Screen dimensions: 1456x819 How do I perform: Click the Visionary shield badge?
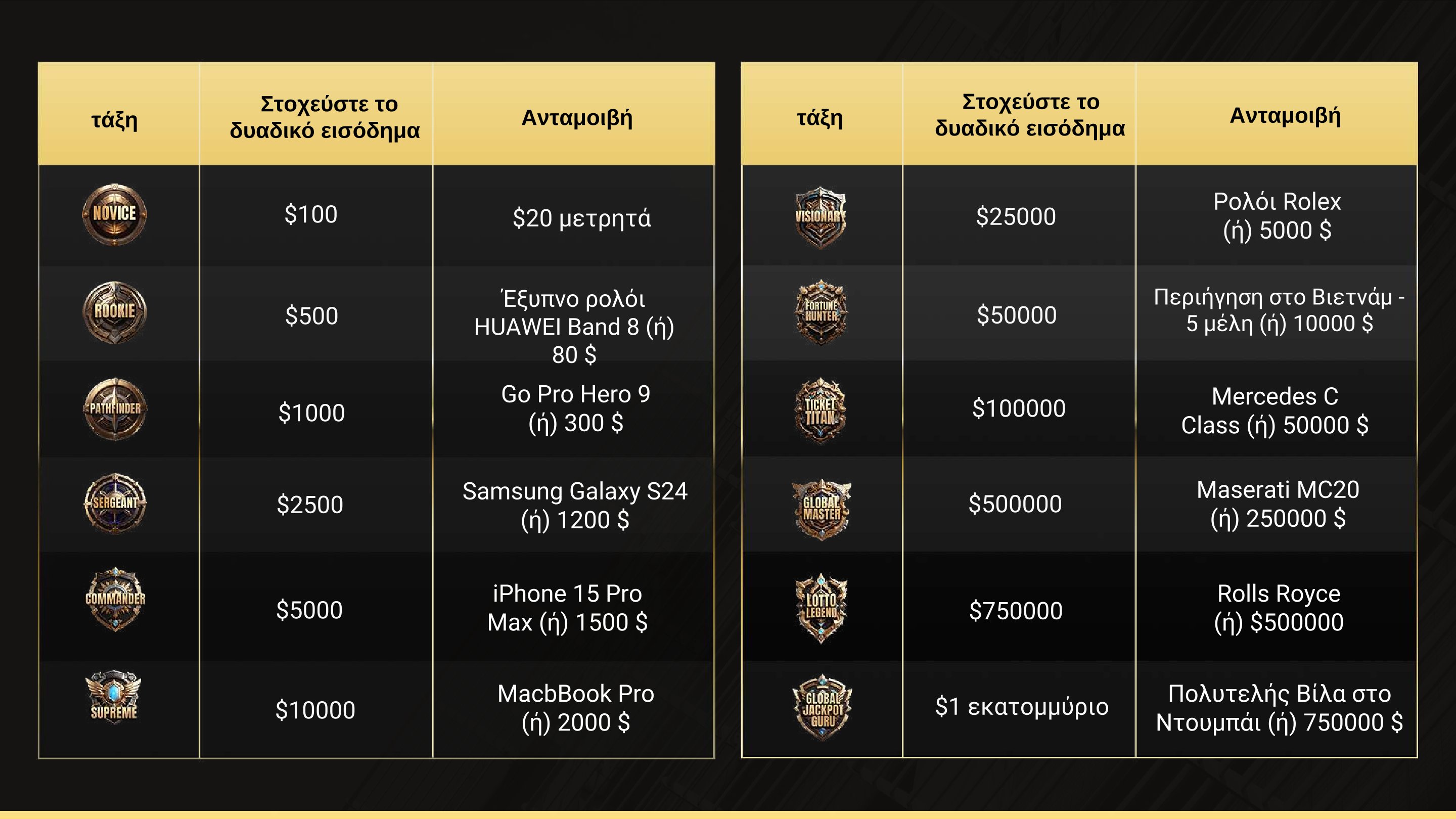pos(820,217)
